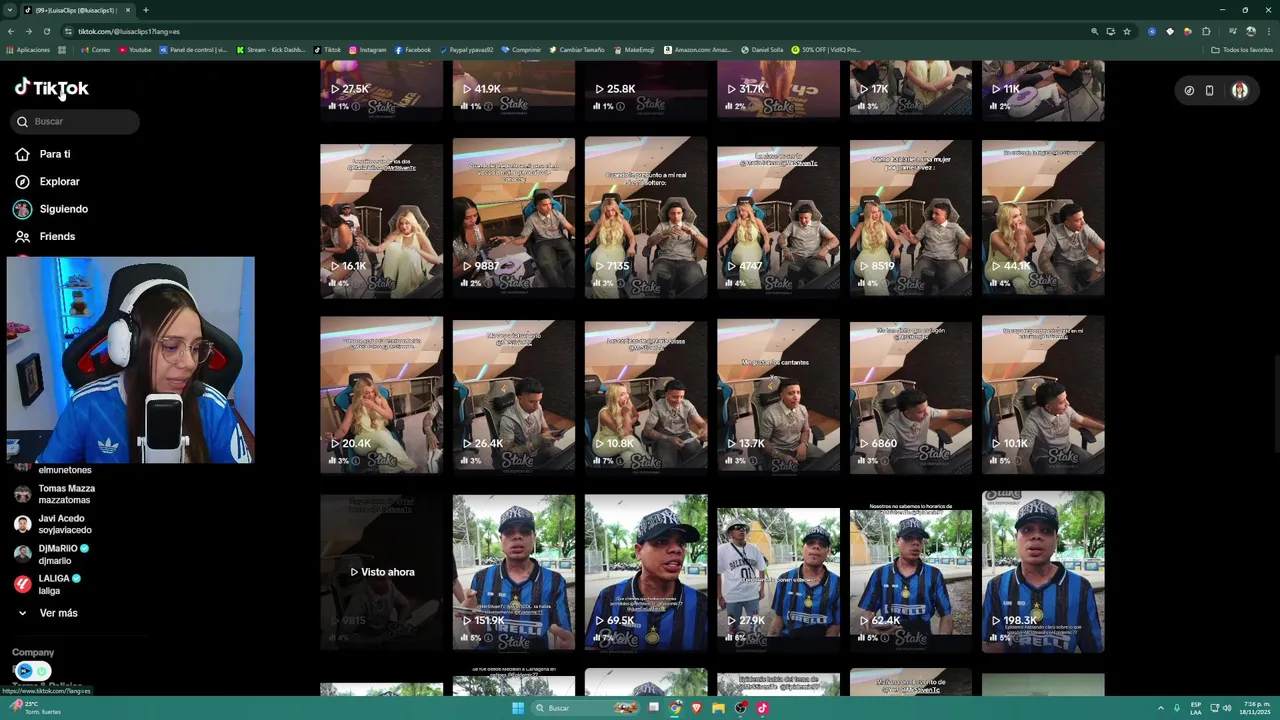Open the Visto ahora video

coord(381,572)
